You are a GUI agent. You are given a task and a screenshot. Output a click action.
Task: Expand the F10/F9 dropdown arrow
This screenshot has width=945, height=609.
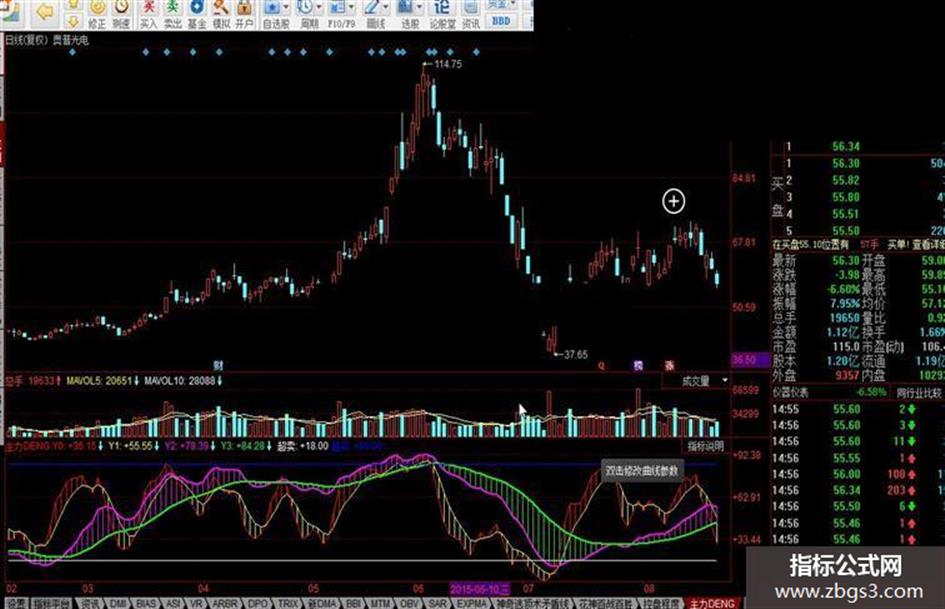point(351,8)
